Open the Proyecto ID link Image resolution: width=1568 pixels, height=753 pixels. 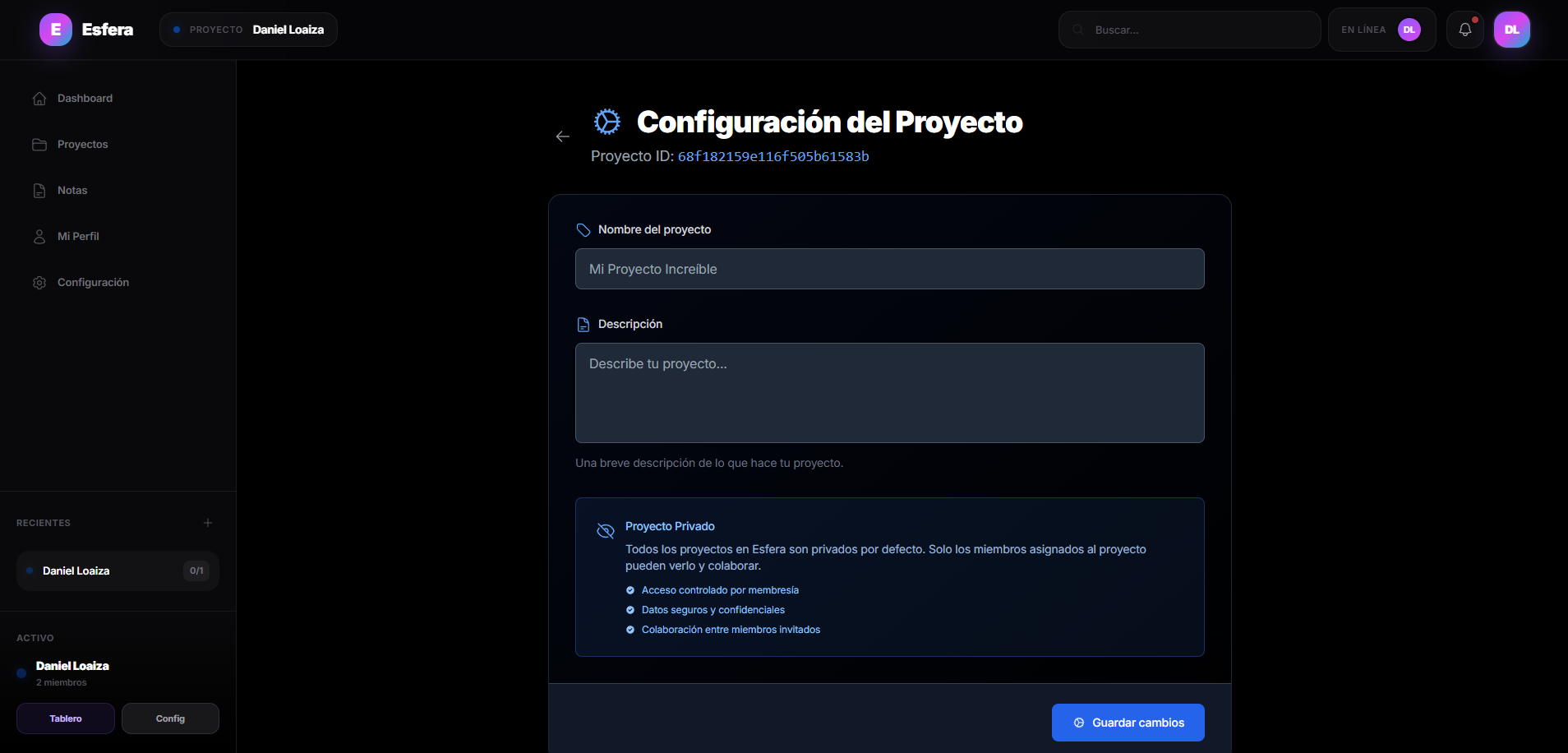(772, 155)
